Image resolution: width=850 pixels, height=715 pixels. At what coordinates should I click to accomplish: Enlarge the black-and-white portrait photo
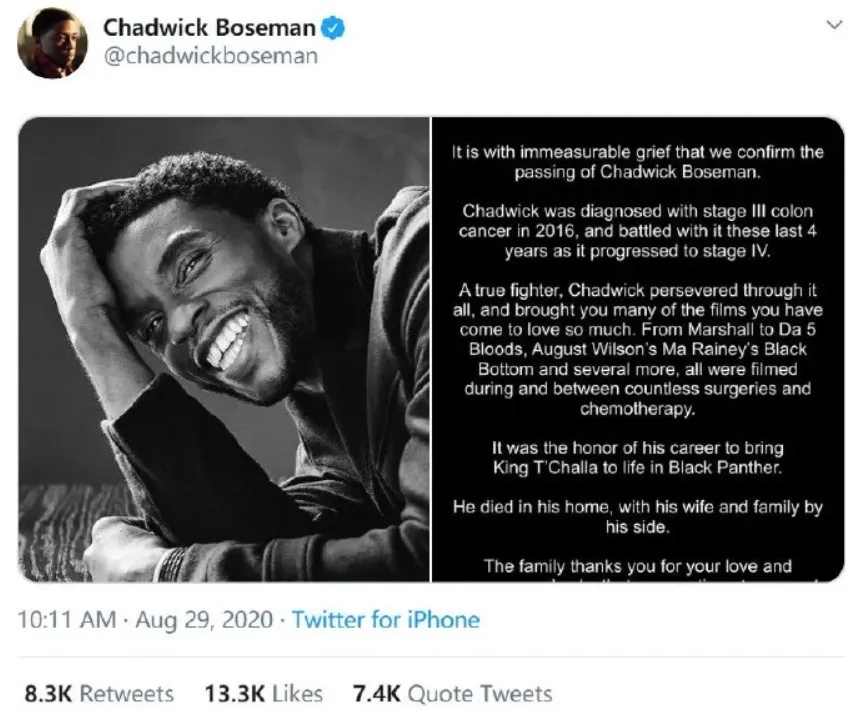click(x=223, y=349)
